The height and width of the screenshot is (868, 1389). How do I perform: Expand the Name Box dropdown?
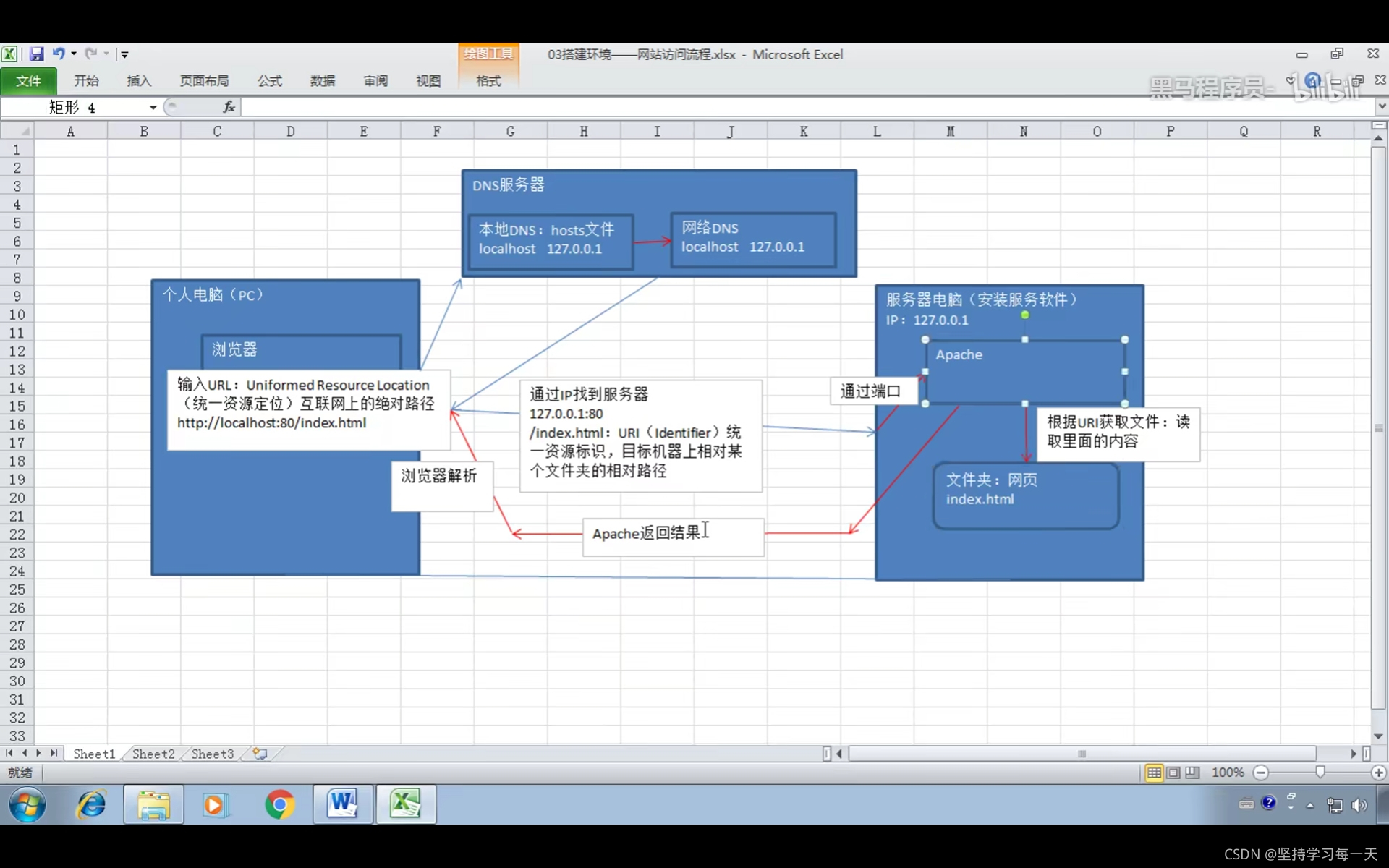point(153,108)
